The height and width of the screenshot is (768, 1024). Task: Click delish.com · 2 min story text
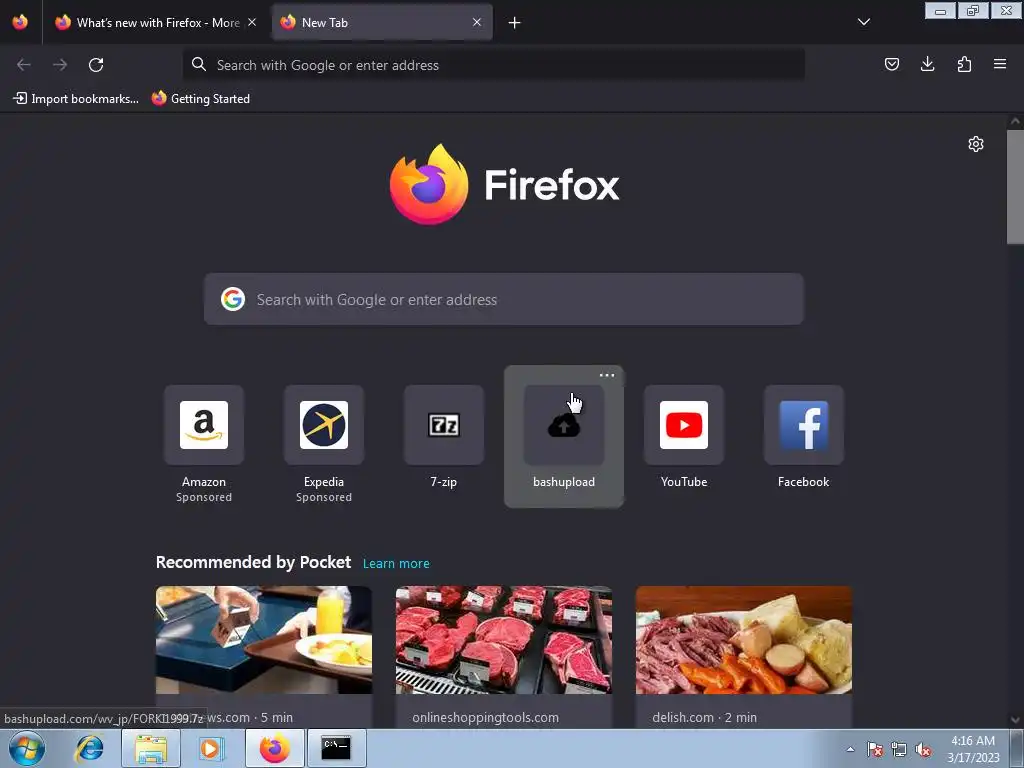click(x=704, y=718)
